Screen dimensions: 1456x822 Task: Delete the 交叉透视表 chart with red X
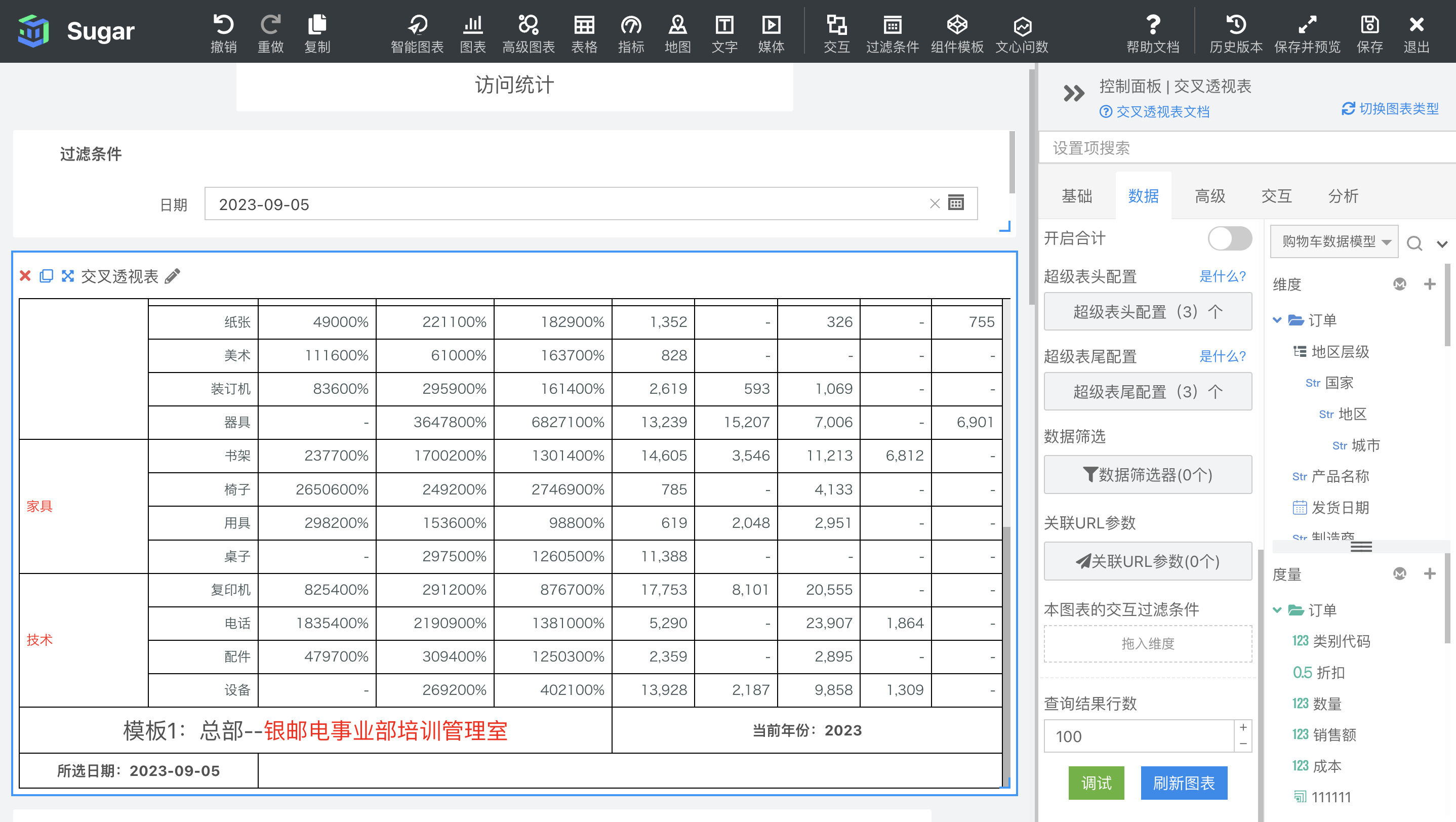pyautogui.click(x=25, y=276)
